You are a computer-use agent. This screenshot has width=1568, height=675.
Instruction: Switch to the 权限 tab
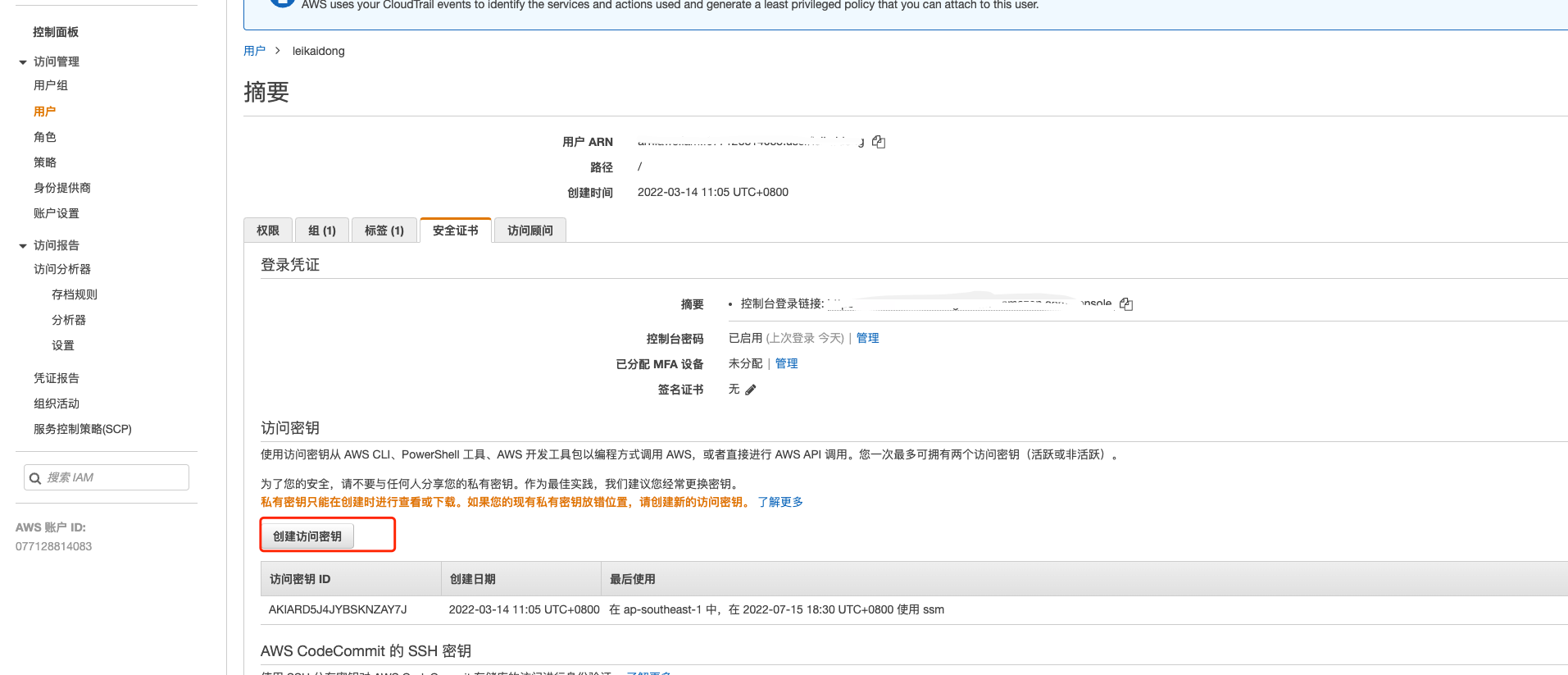(268, 230)
